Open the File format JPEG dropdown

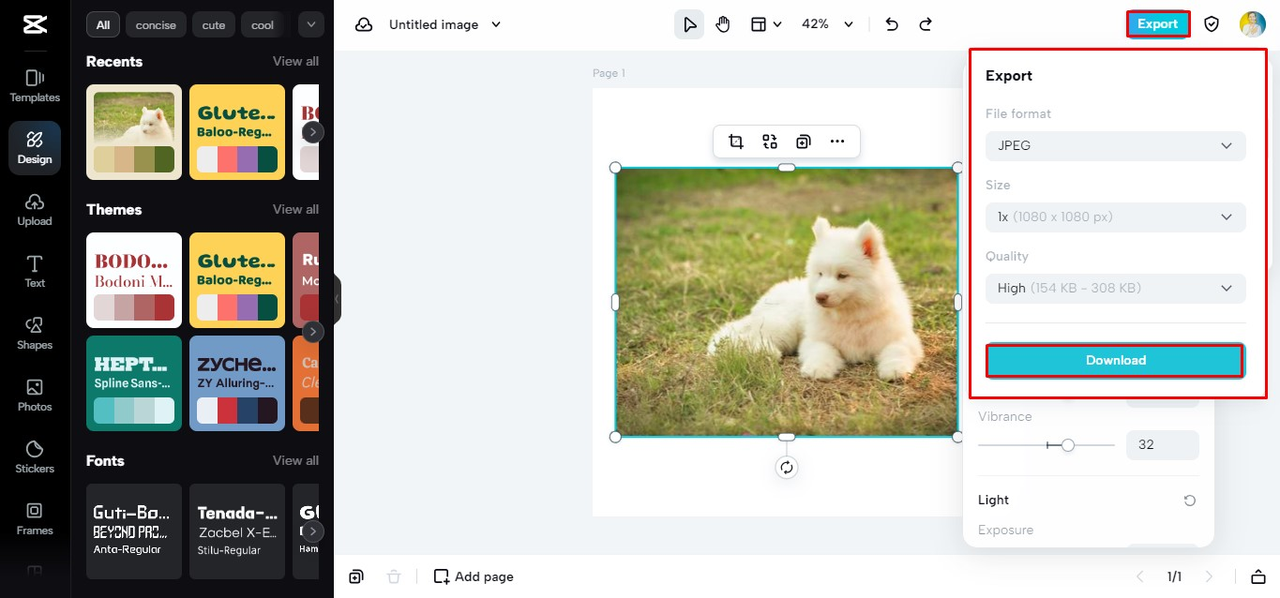click(1115, 146)
